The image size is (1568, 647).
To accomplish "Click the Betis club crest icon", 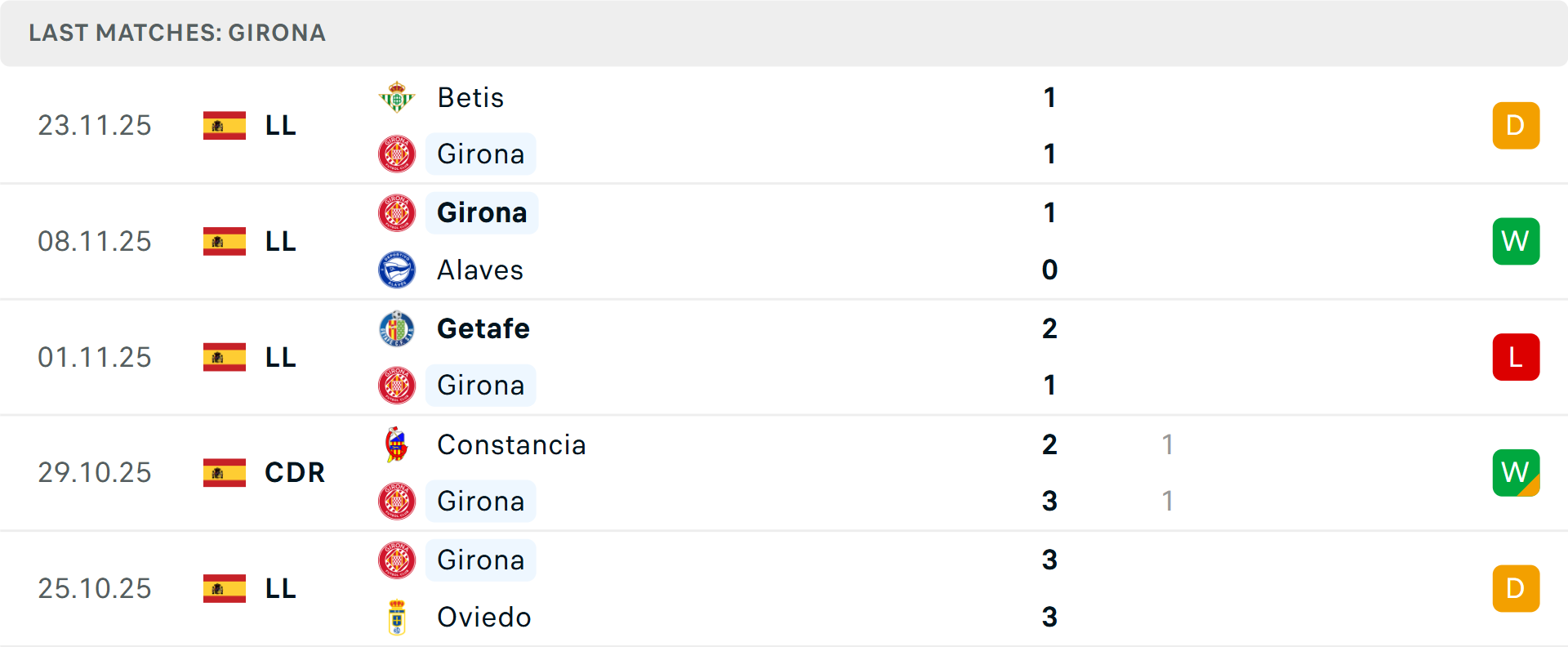I will [x=397, y=97].
